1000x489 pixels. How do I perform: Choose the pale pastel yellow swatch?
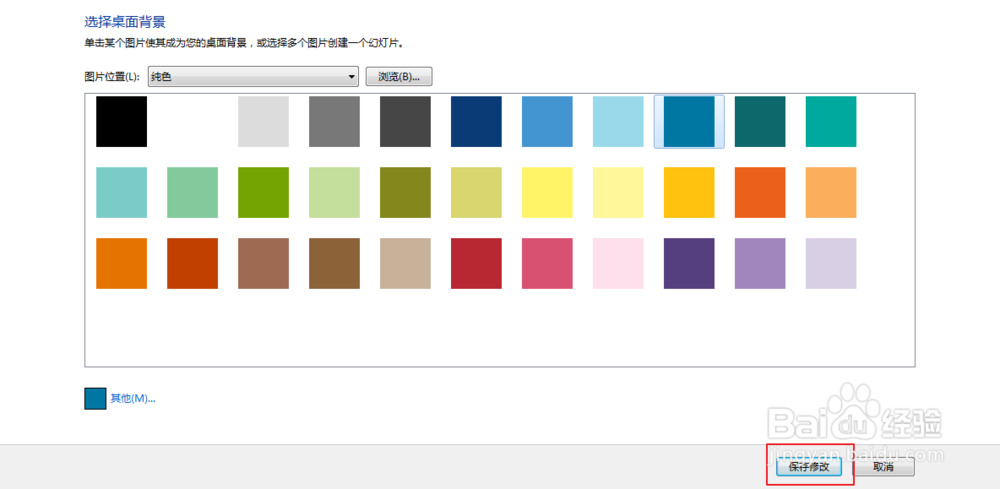618,193
